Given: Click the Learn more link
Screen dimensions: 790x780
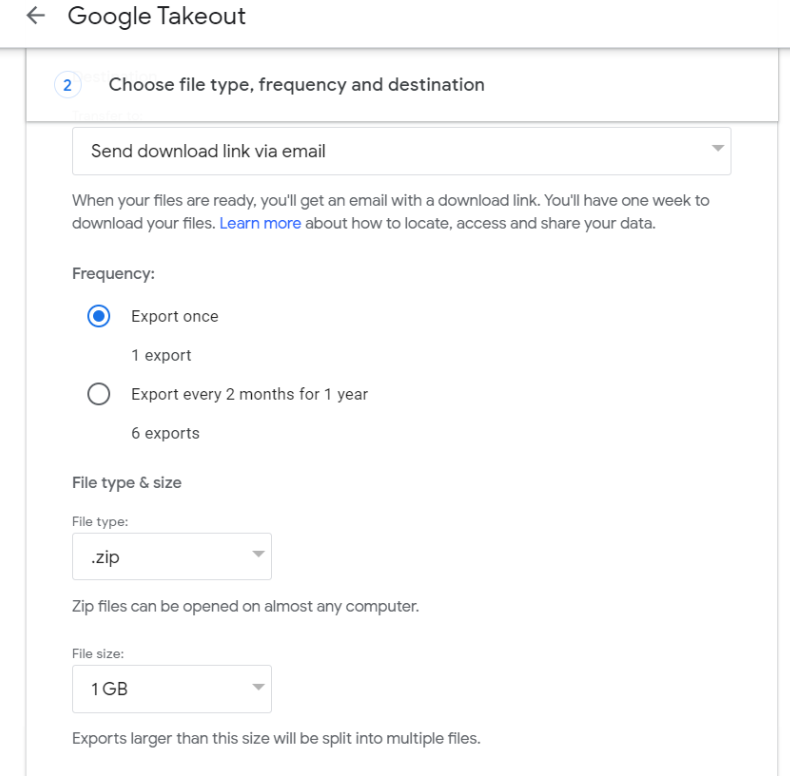Looking at the screenshot, I should pyautogui.click(x=260, y=223).
